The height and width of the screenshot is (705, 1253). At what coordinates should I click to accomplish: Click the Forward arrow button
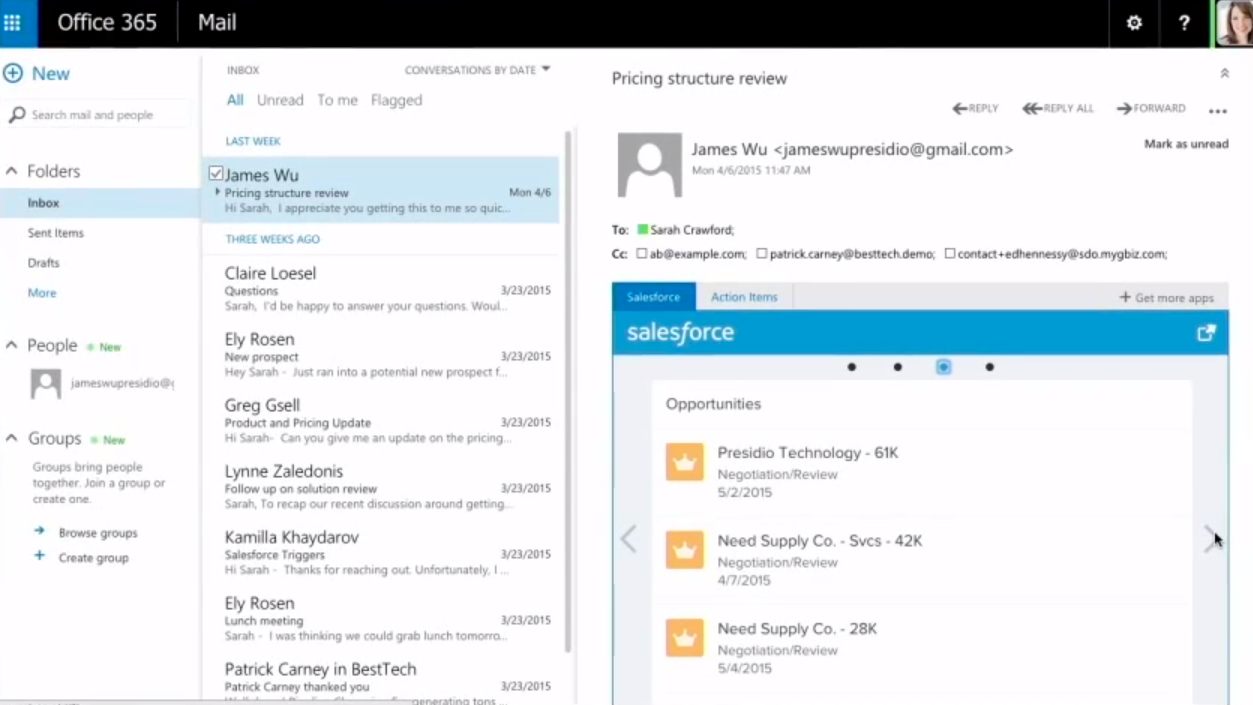(x=1151, y=108)
